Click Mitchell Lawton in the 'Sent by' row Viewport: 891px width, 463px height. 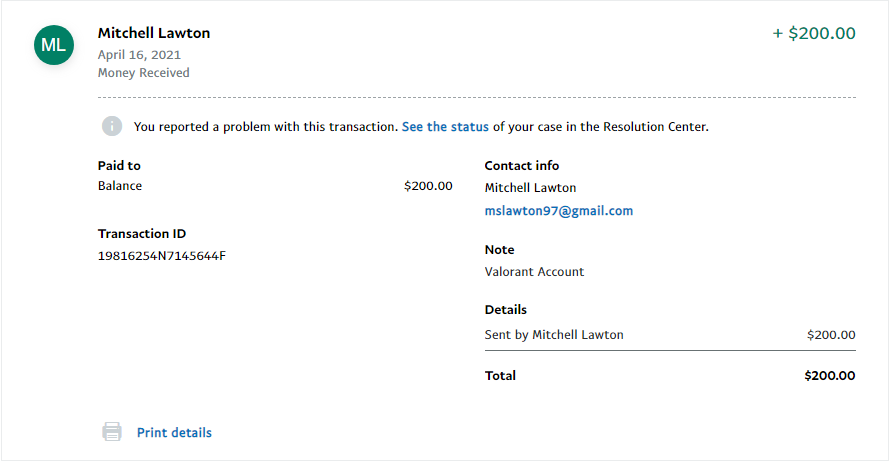pyautogui.click(x=577, y=335)
